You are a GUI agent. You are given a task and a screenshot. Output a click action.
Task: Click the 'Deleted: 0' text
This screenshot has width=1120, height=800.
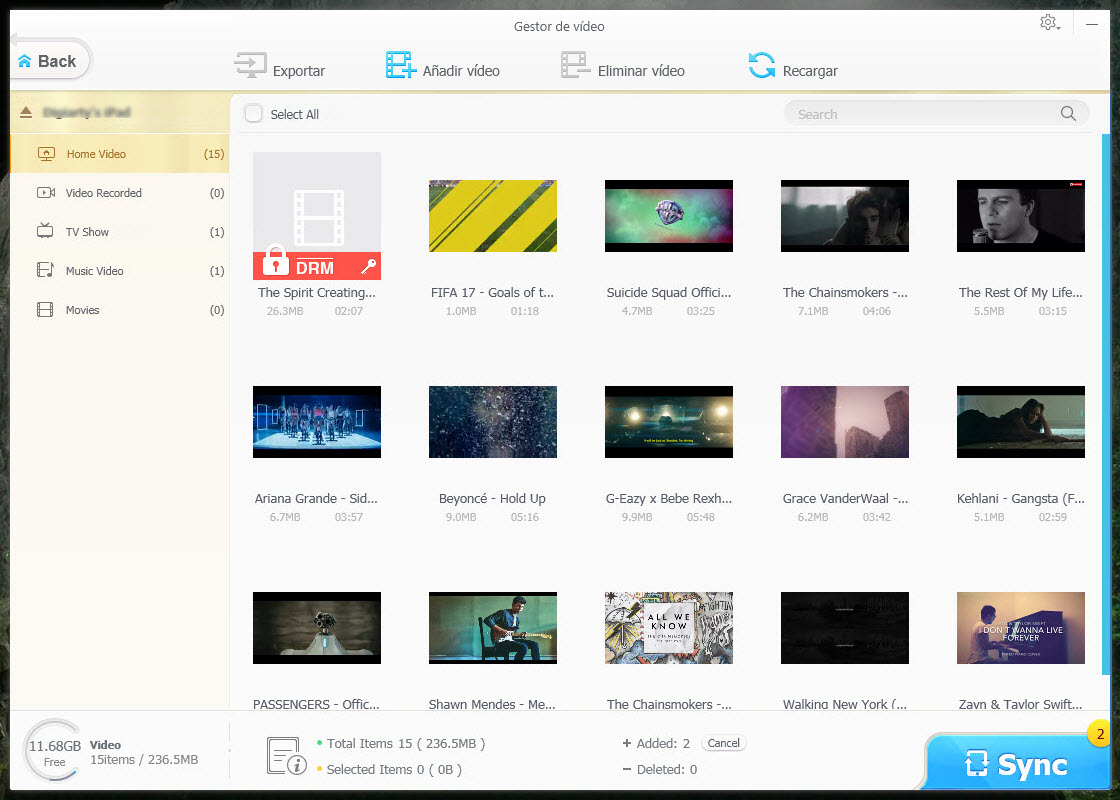[x=666, y=769]
